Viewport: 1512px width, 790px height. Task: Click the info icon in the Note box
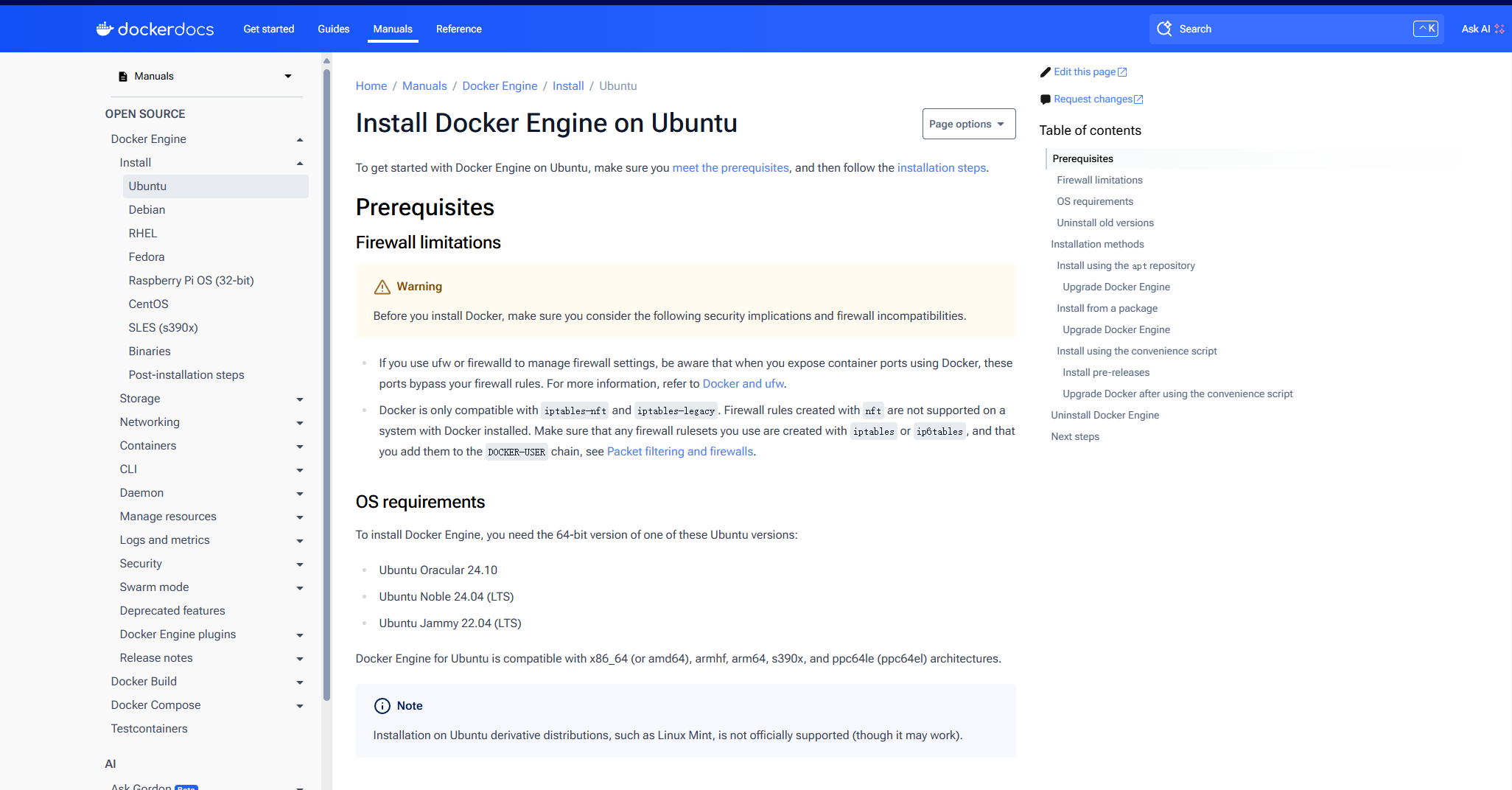[x=381, y=705]
